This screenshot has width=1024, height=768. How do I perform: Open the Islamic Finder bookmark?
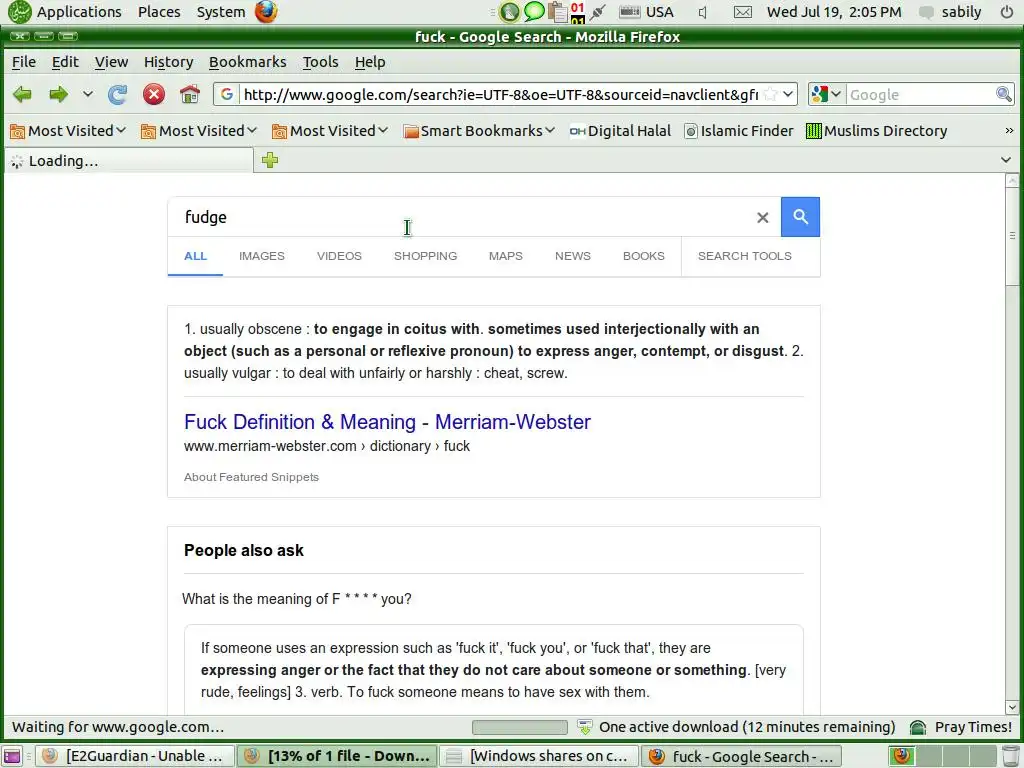point(739,131)
